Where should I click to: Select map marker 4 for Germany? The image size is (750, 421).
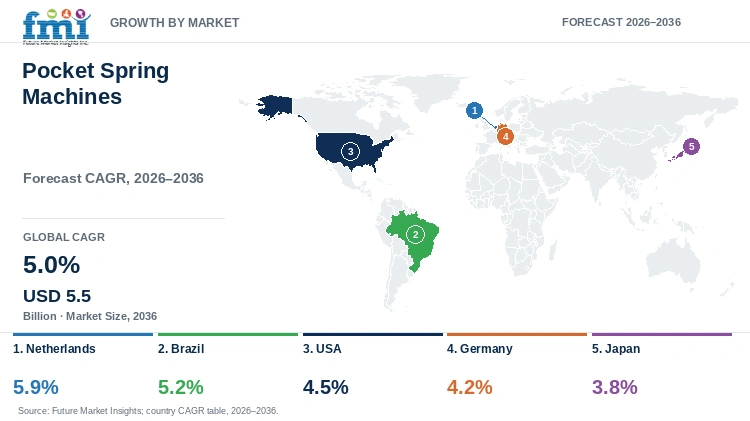click(x=505, y=136)
